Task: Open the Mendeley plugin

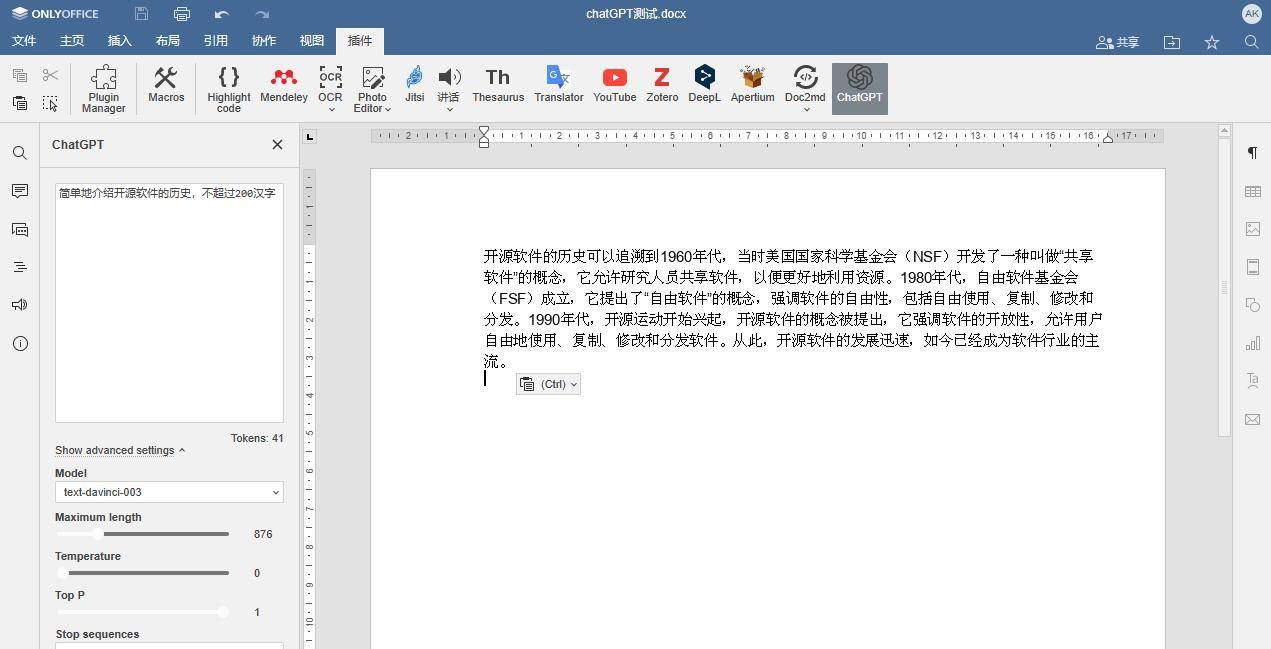Action: click(x=283, y=86)
